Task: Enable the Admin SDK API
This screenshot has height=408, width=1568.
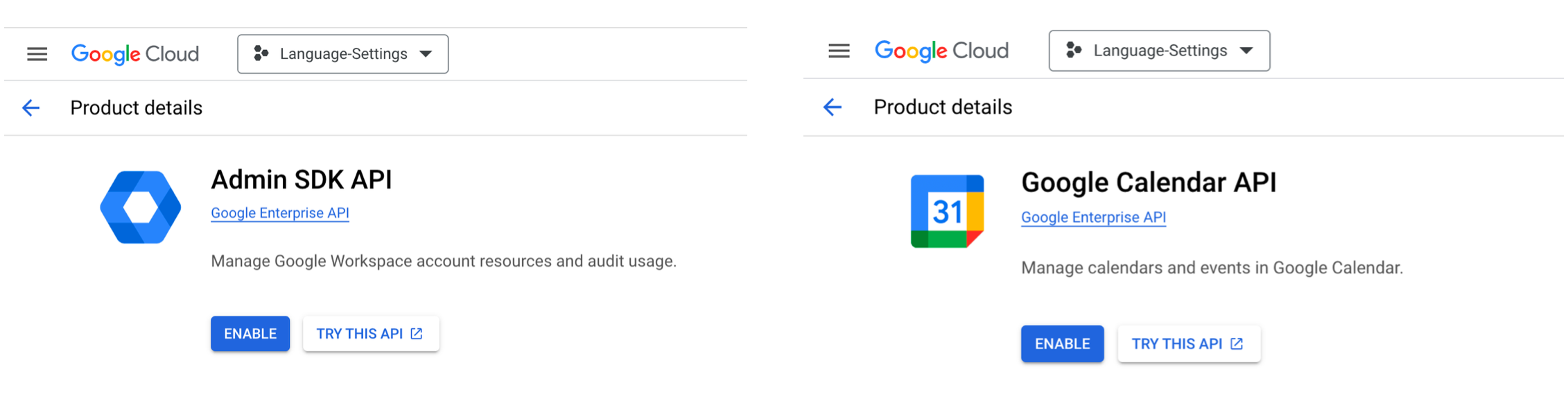Action: point(250,334)
